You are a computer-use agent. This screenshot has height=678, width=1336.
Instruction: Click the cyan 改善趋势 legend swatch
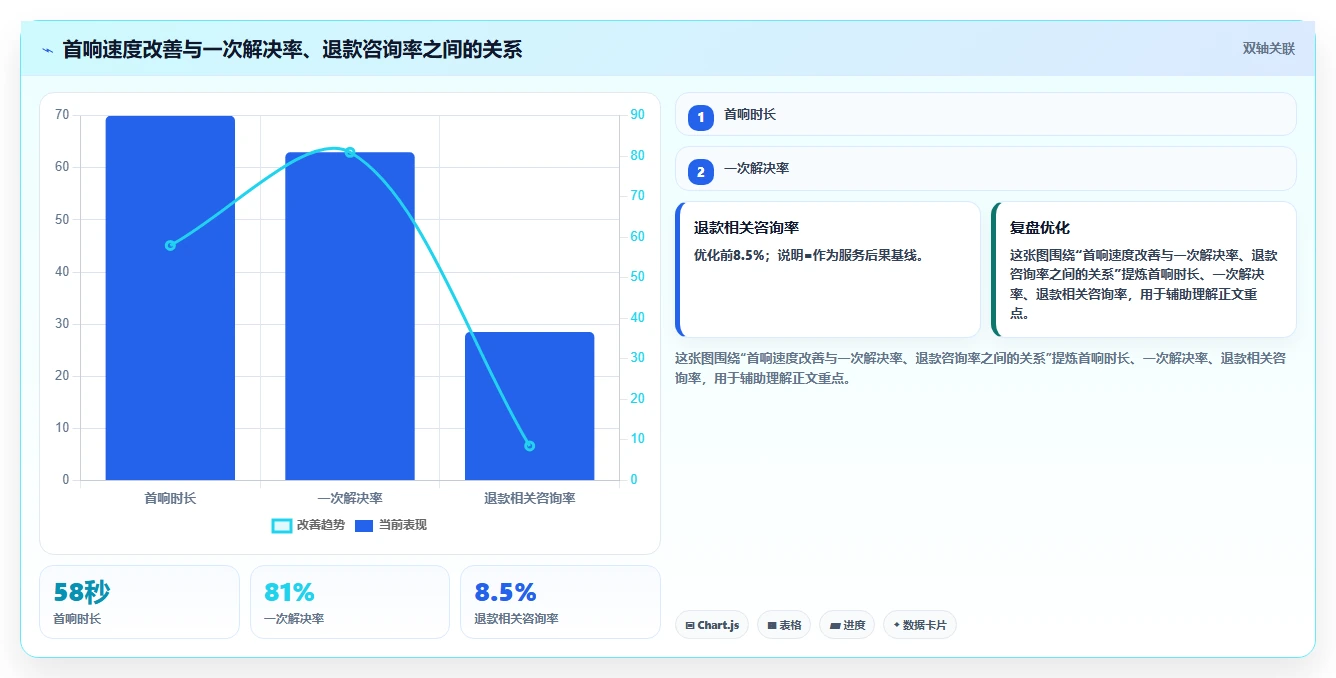click(282, 526)
